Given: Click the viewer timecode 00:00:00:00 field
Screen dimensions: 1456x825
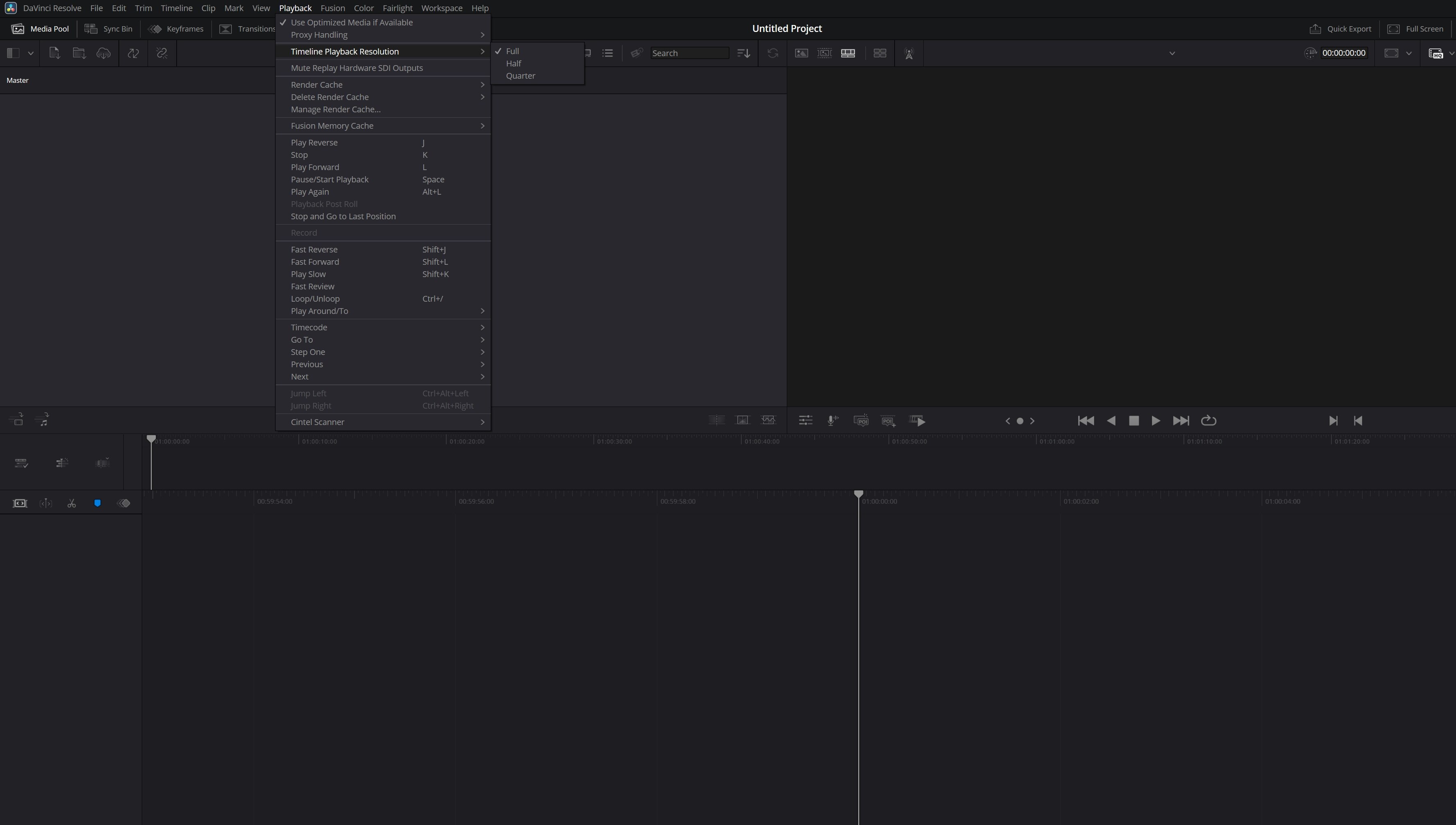Looking at the screenshot, I should coord(1344,53).
